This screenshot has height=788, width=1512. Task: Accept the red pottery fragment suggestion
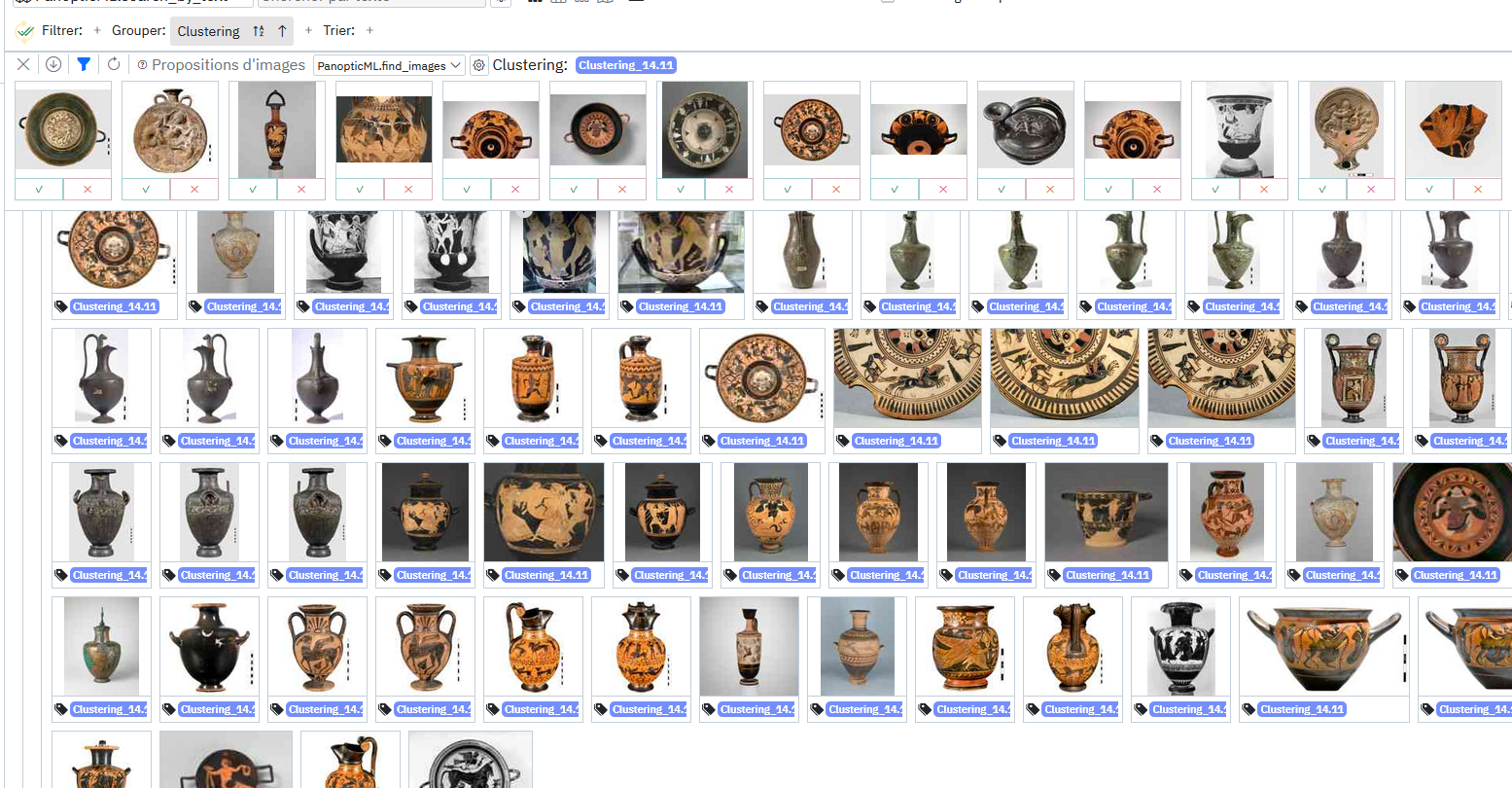[1428, 189]
